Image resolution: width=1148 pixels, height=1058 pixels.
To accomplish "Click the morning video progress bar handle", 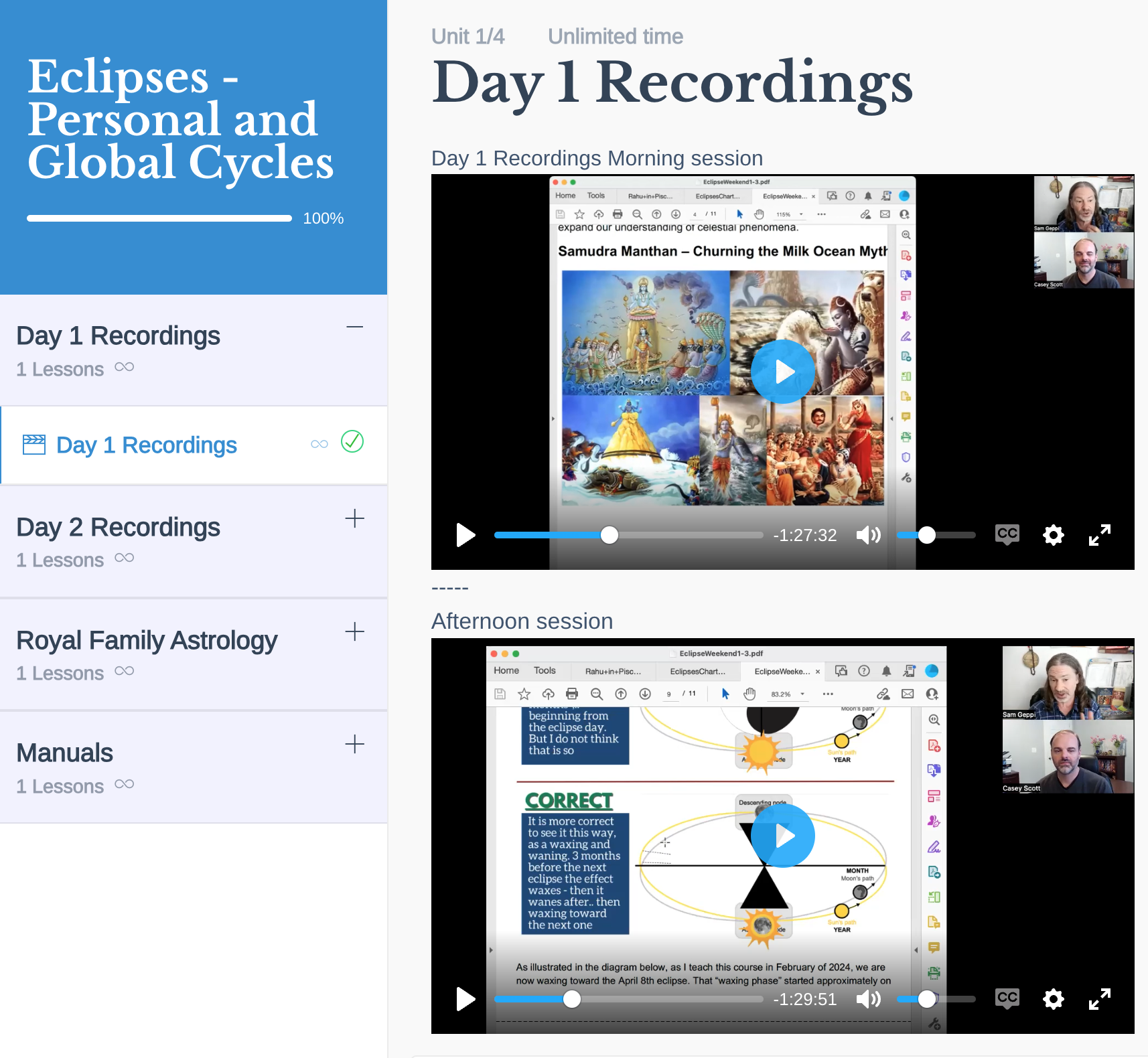I will point(609,535).
